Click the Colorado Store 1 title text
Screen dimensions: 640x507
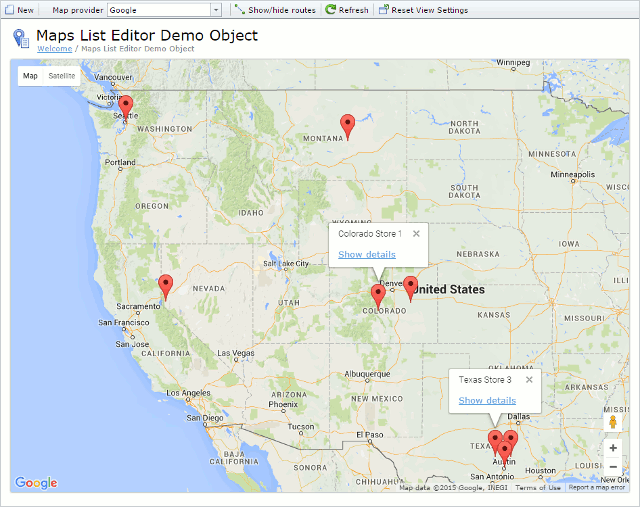point(370,234)
